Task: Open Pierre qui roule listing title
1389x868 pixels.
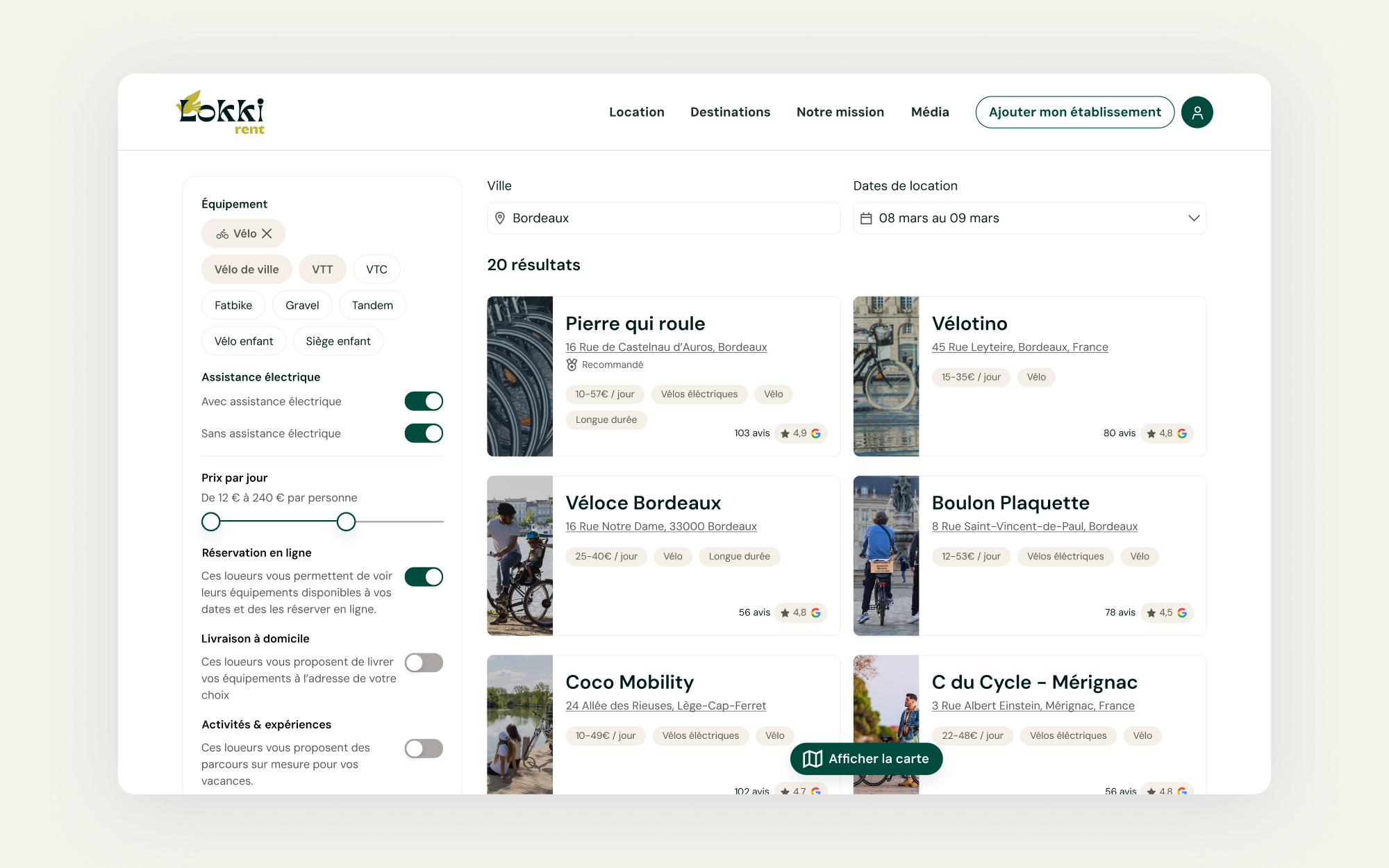Action: click(x=635, y=324)
